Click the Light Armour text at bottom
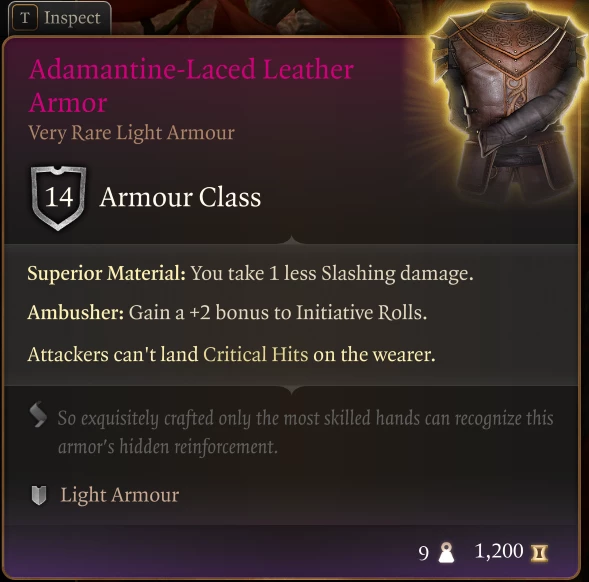 (120, 495)
